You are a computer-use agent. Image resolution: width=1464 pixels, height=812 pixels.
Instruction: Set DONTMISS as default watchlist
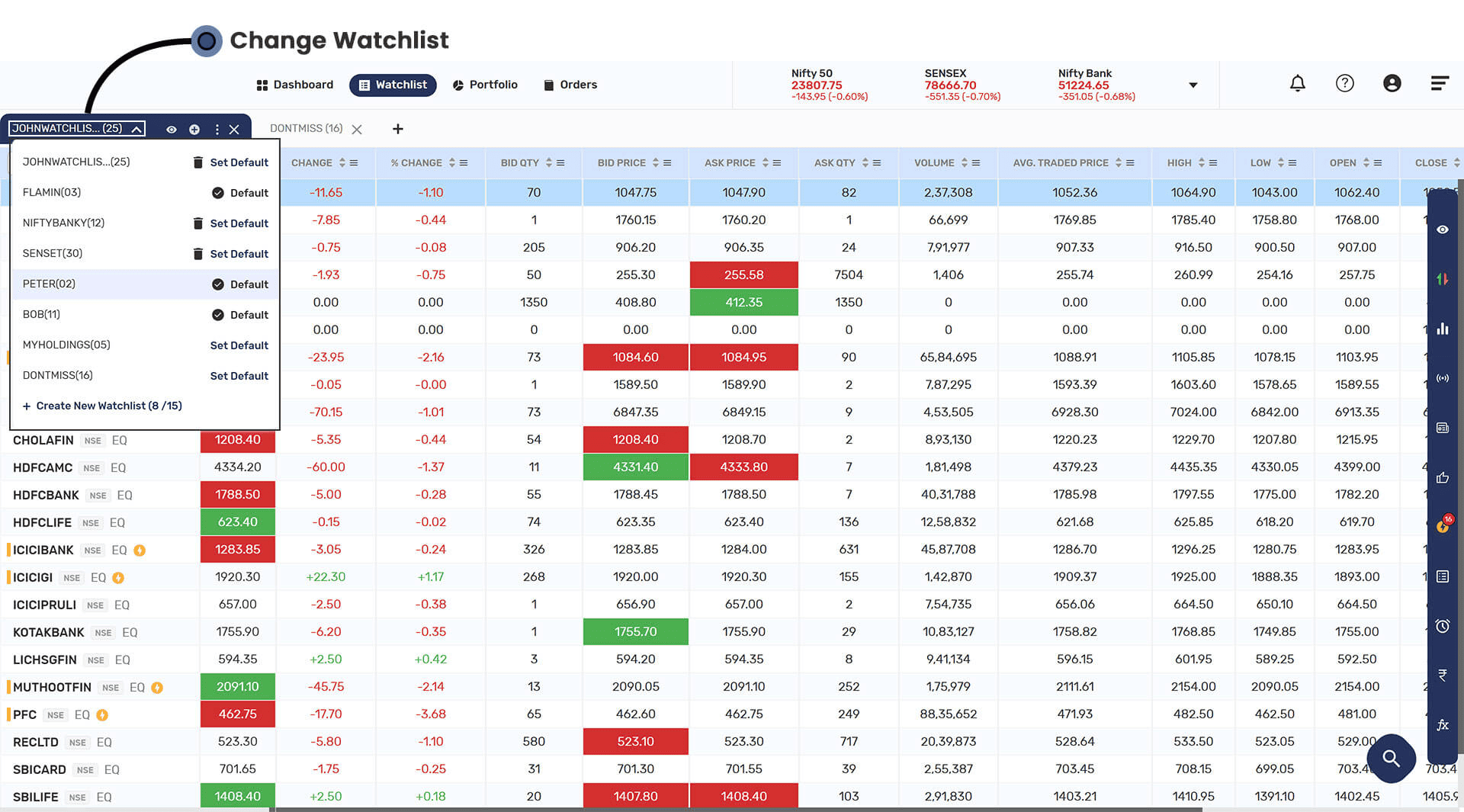pyautogui.click(x=239, y=376)
